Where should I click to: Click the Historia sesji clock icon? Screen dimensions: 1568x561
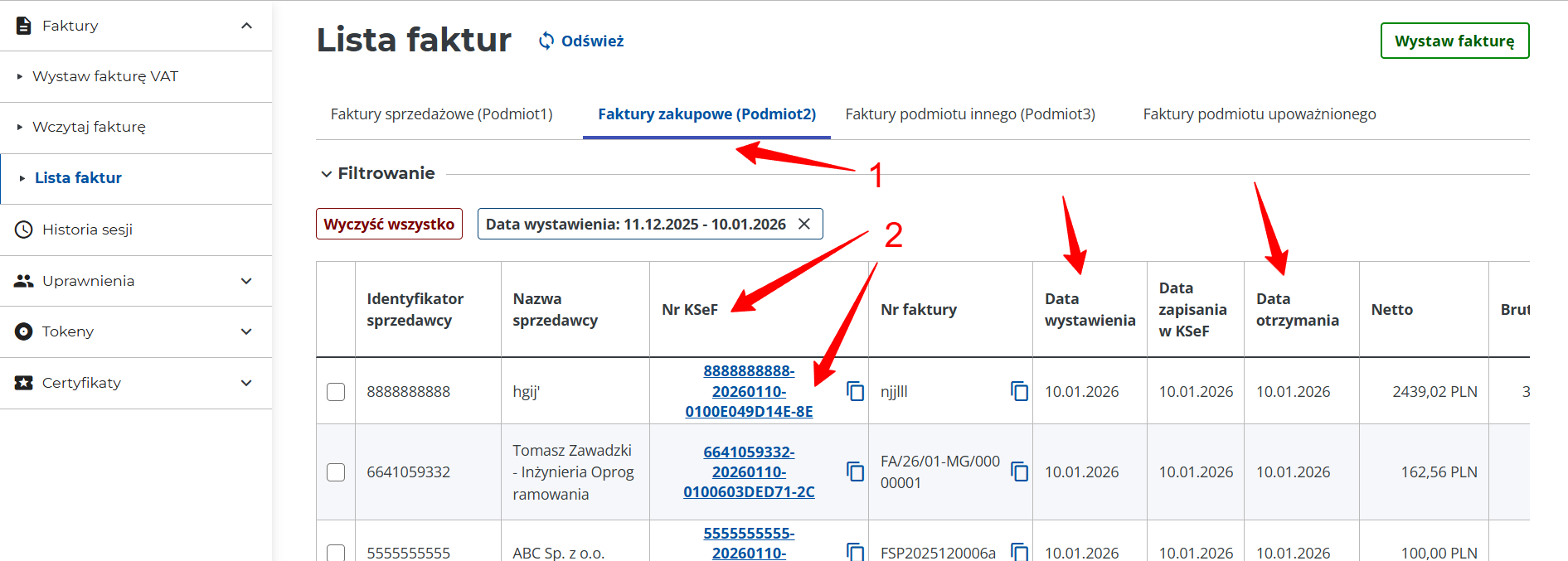pos(24,230)
